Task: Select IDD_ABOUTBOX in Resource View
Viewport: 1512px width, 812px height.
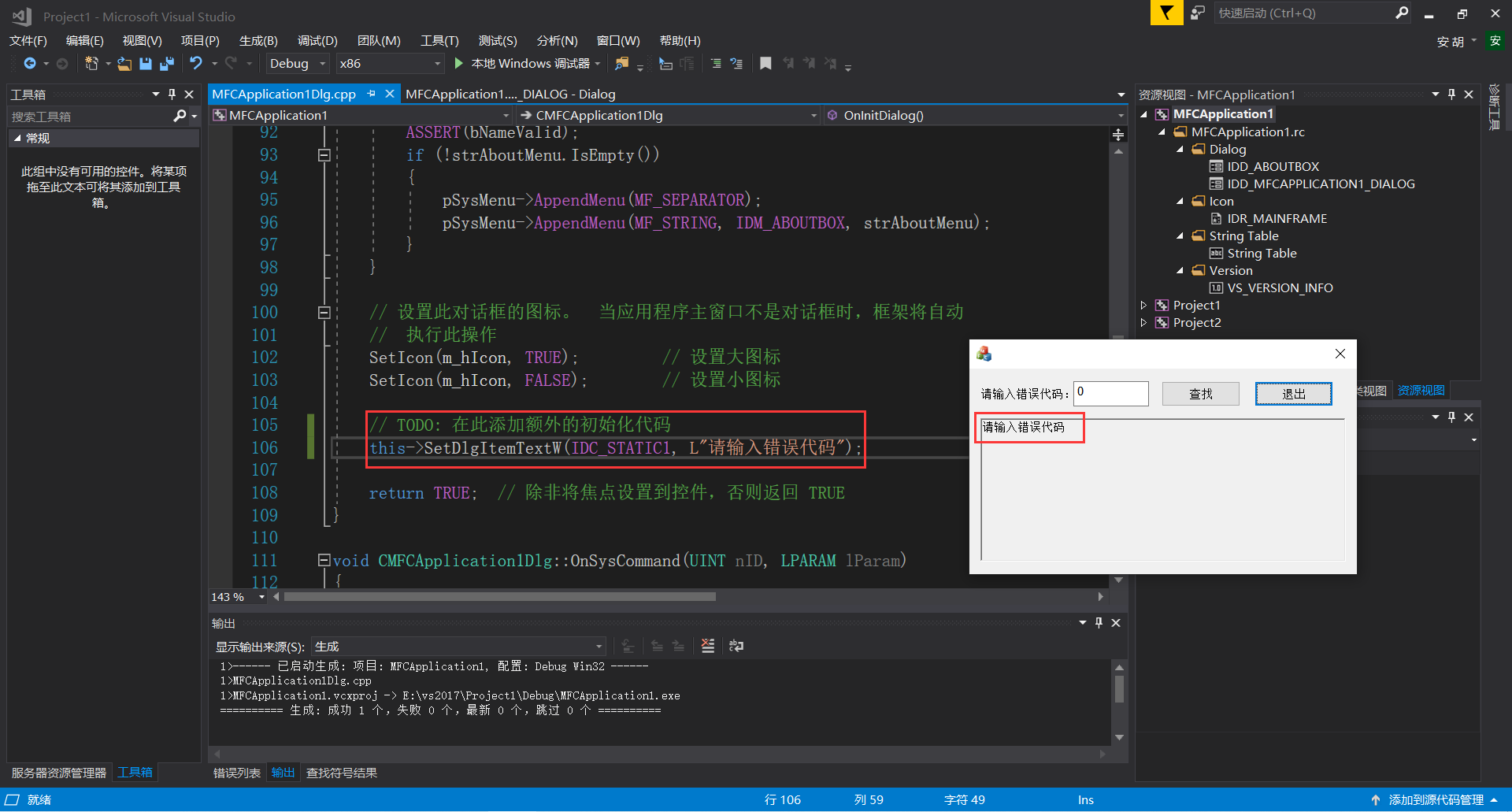Action: (x=1273, y=166)
